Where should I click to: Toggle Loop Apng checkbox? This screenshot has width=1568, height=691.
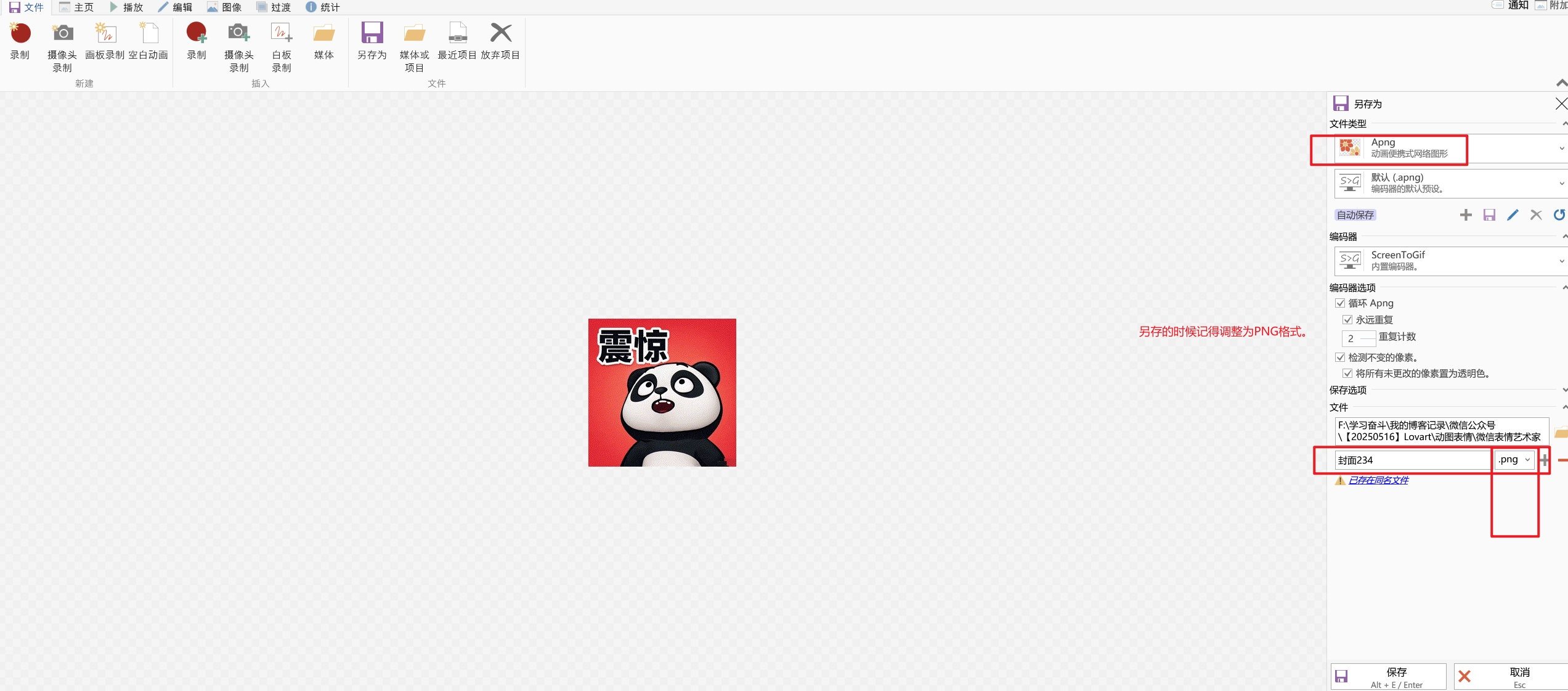1340,303
